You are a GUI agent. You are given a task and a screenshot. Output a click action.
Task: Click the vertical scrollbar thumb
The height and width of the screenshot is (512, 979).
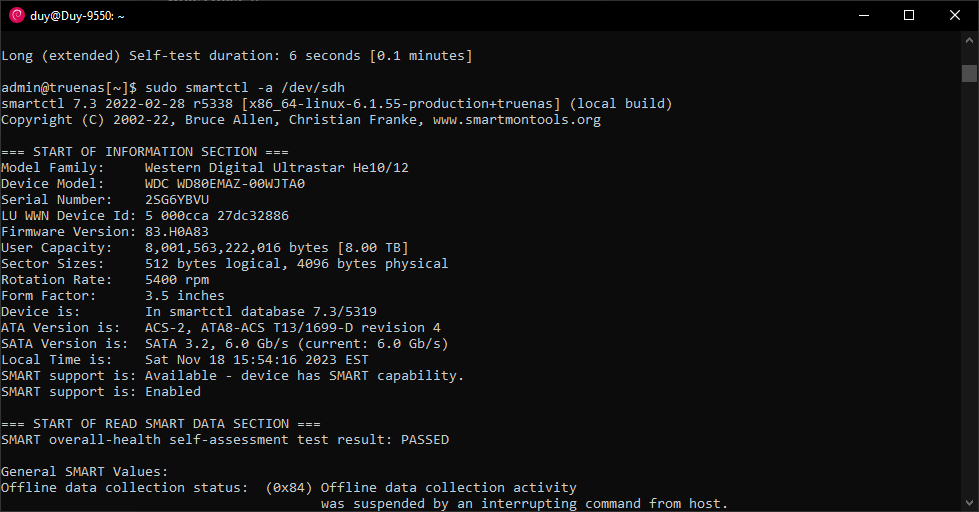tap(969, 73)
